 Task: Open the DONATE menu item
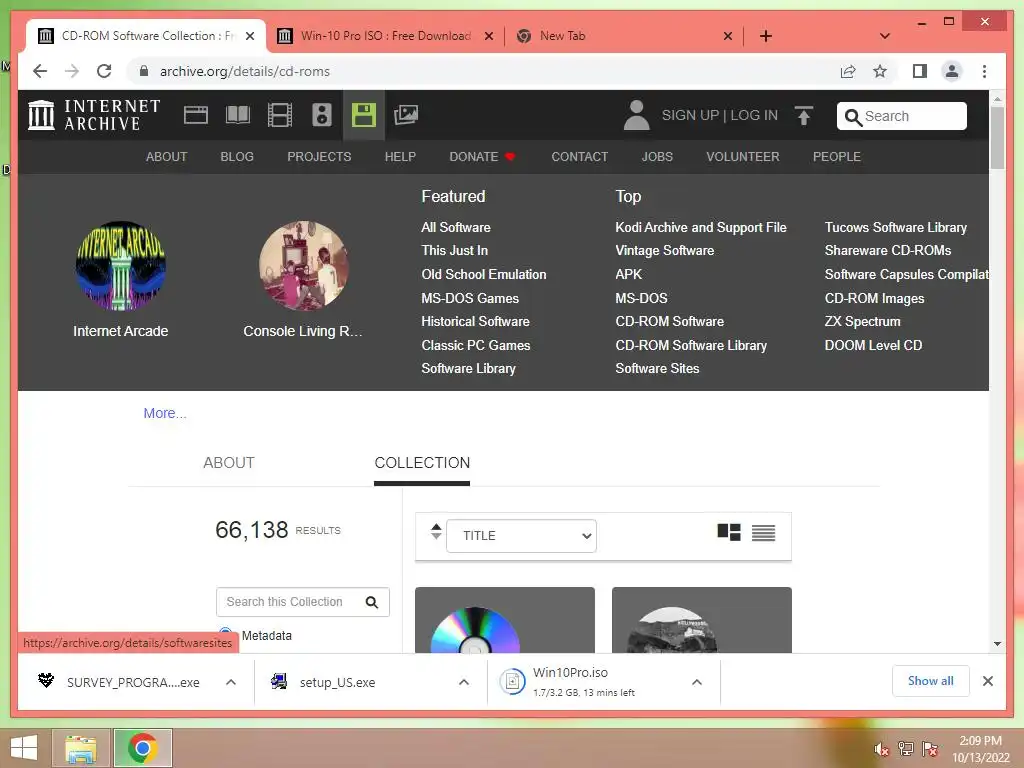click(x=483, y=157)
